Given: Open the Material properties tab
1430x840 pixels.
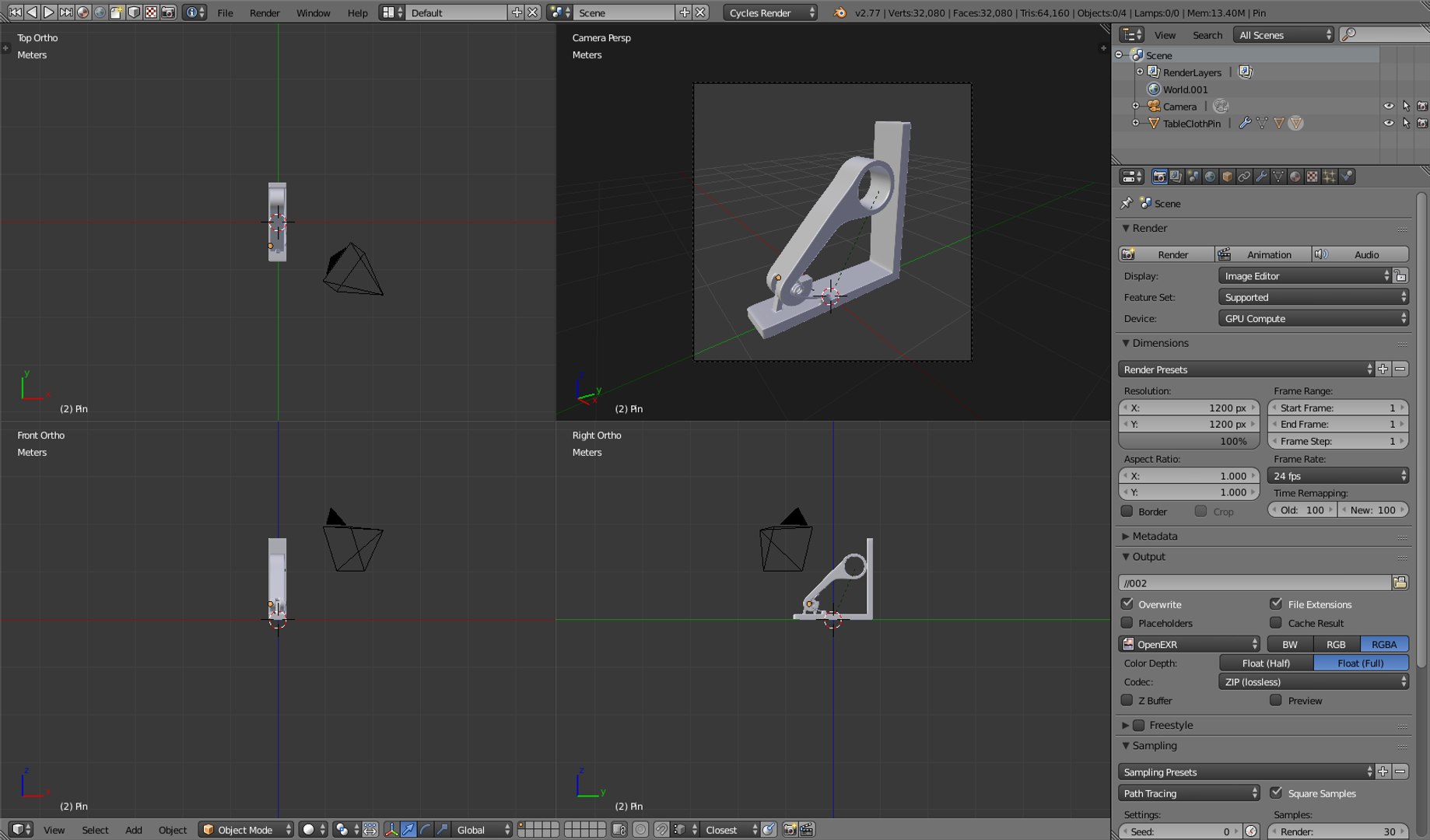Looking at the screenshot, I should [x=1295, y=177].
